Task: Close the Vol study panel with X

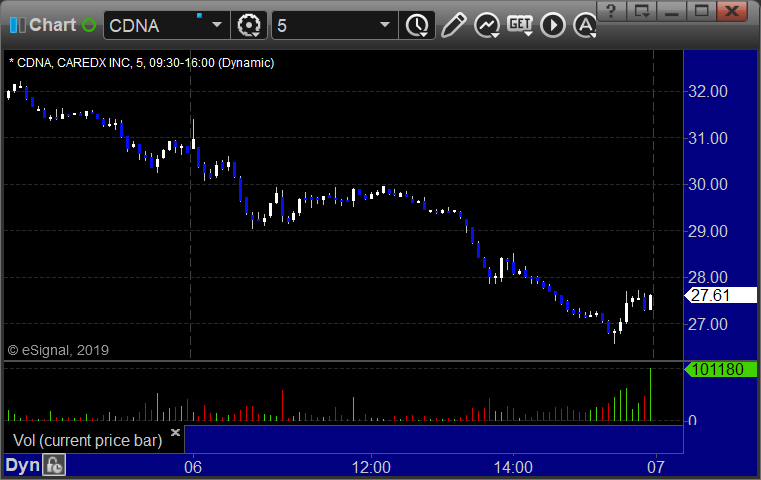Action: (x=175, y=432)
